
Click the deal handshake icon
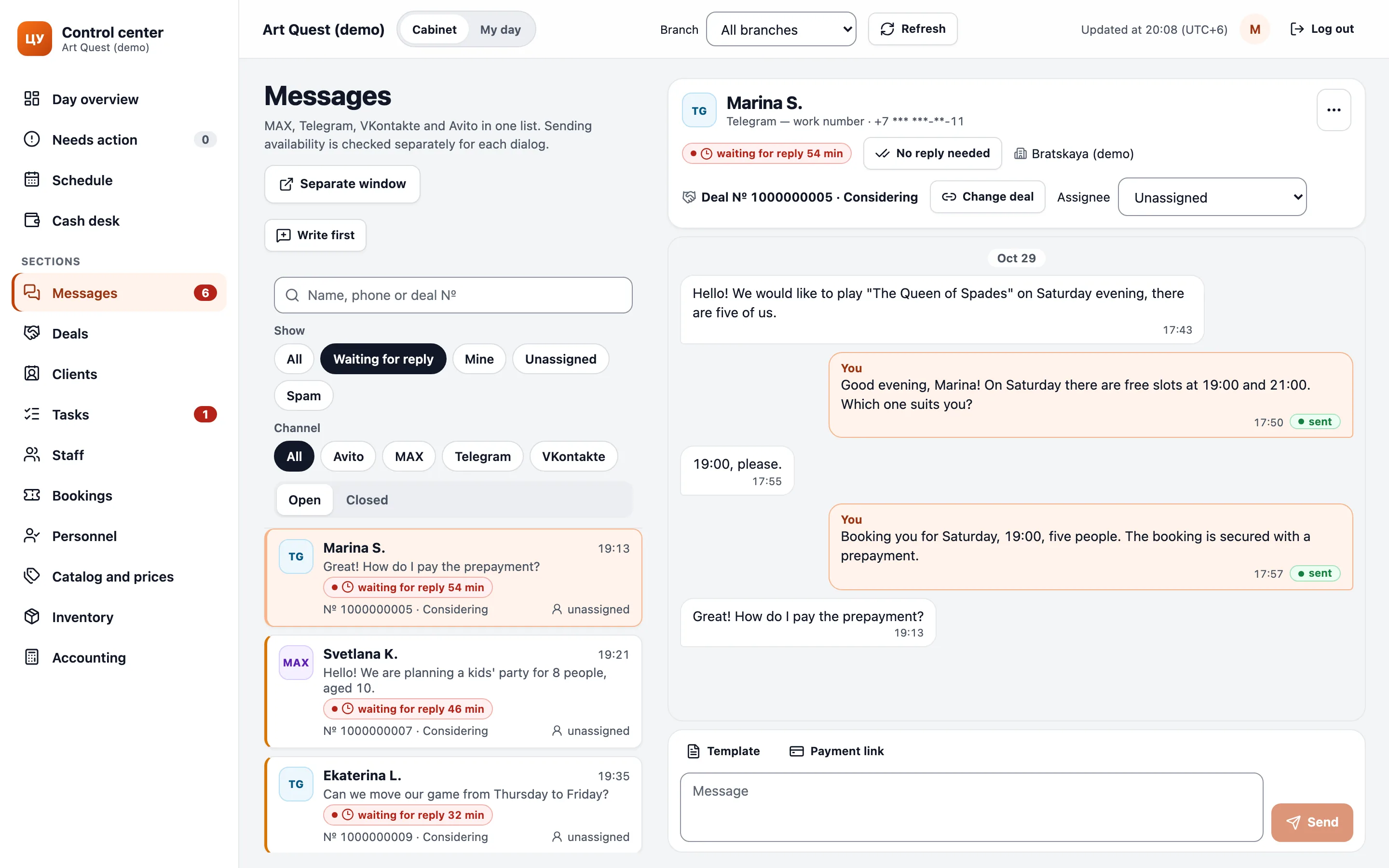point(689,198)
